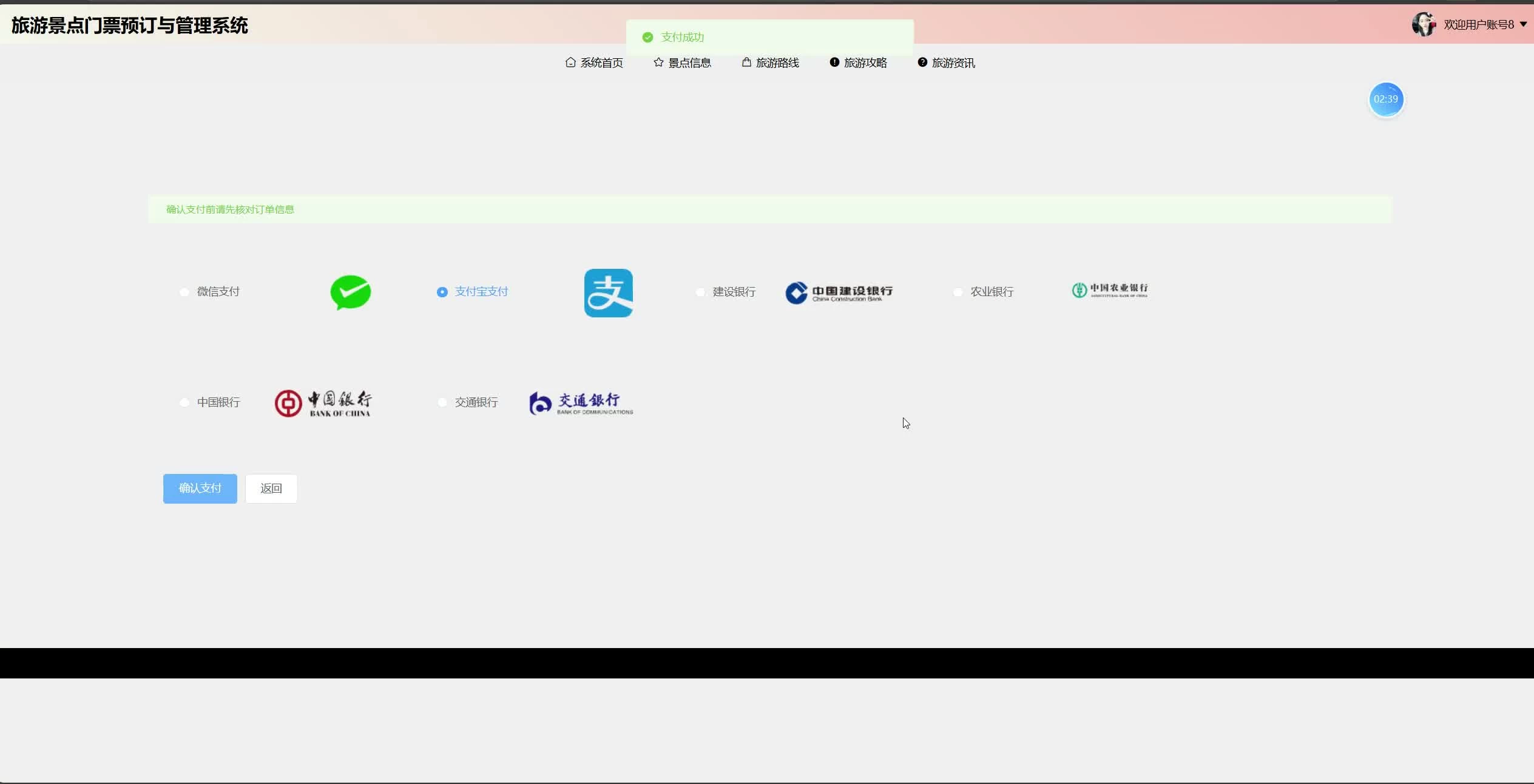Go to the 景点信息 menu item
1534x784 pixels.
(682, 63)
